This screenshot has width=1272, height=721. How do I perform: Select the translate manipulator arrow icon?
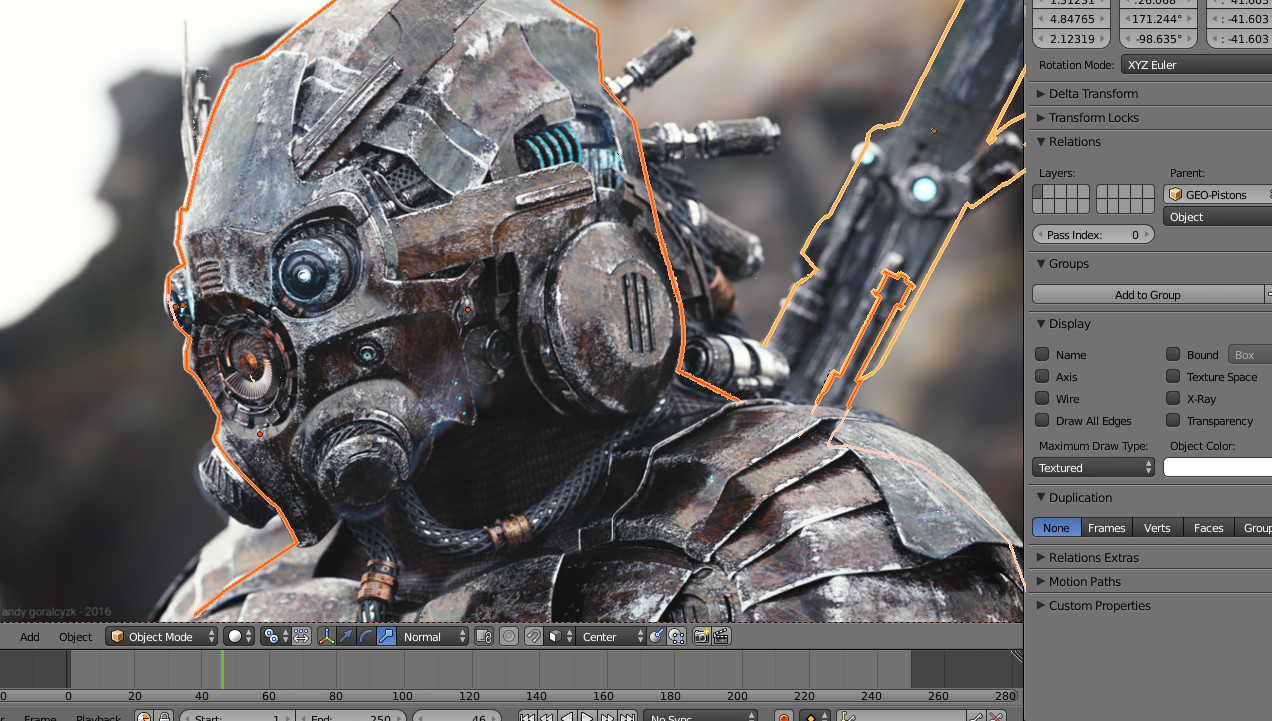pyautogui.click(x=346, y=636)
